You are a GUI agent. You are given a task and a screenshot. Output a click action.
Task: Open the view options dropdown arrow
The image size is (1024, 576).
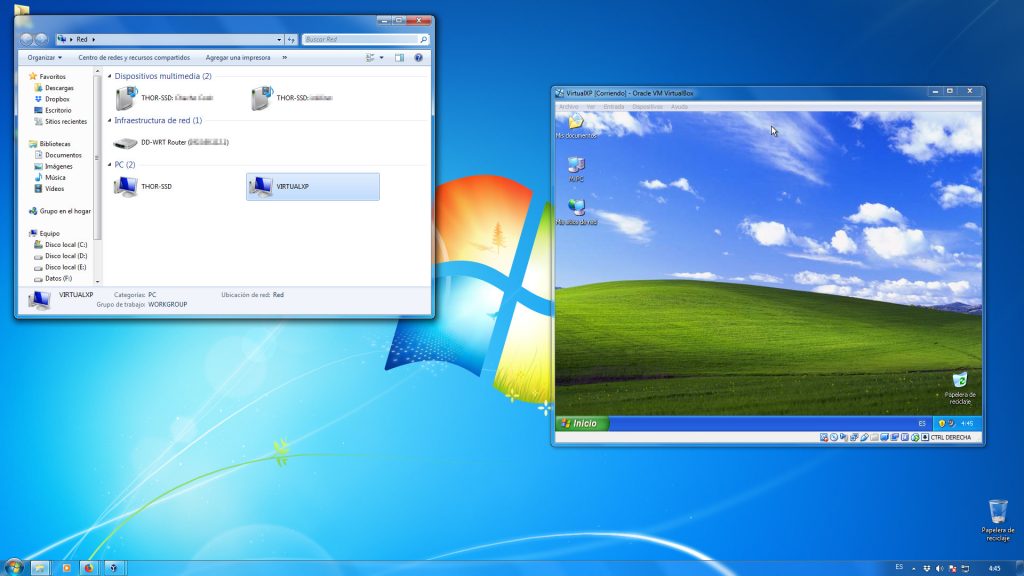click(x=381, y=57)
